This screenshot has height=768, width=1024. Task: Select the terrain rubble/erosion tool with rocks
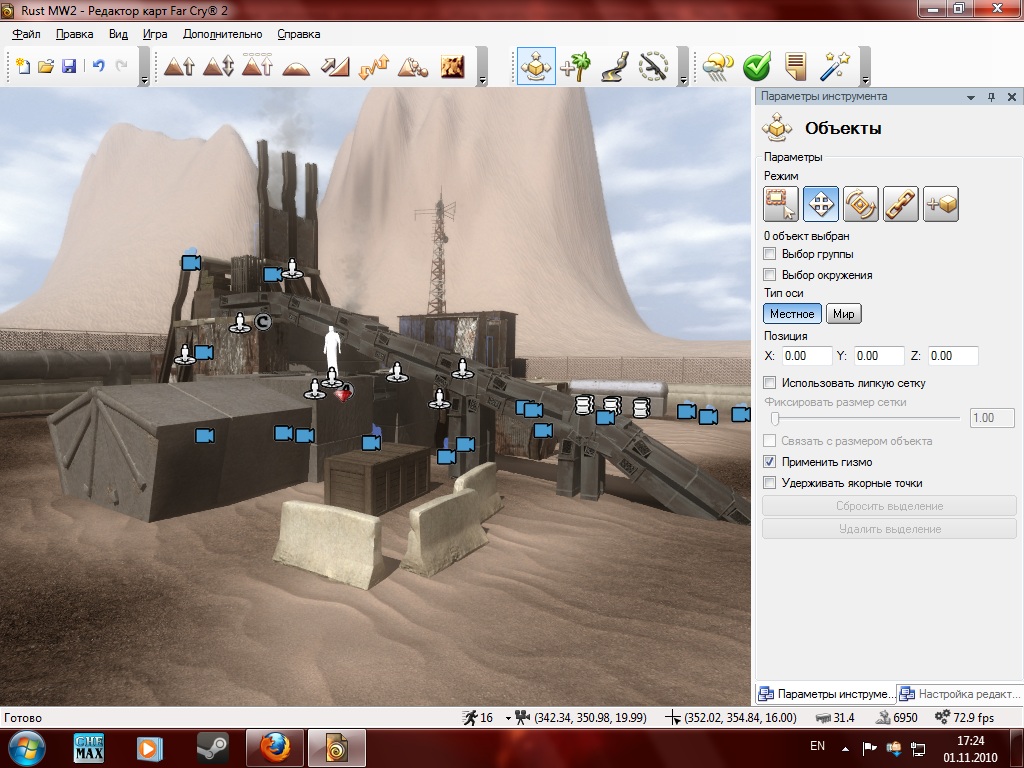[x=413, y=66]
